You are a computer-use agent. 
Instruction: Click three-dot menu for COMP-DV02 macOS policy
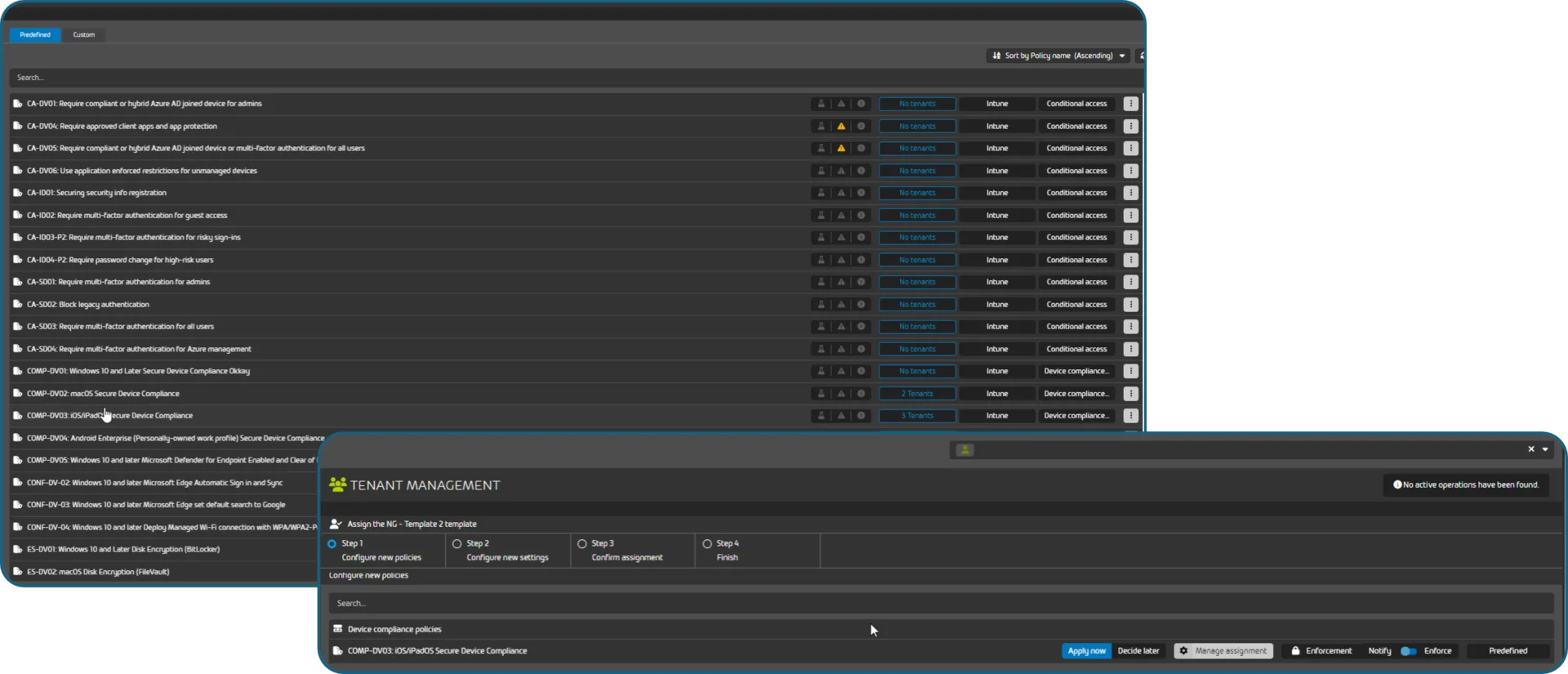pyautogui.click(x=1130, y=394)
